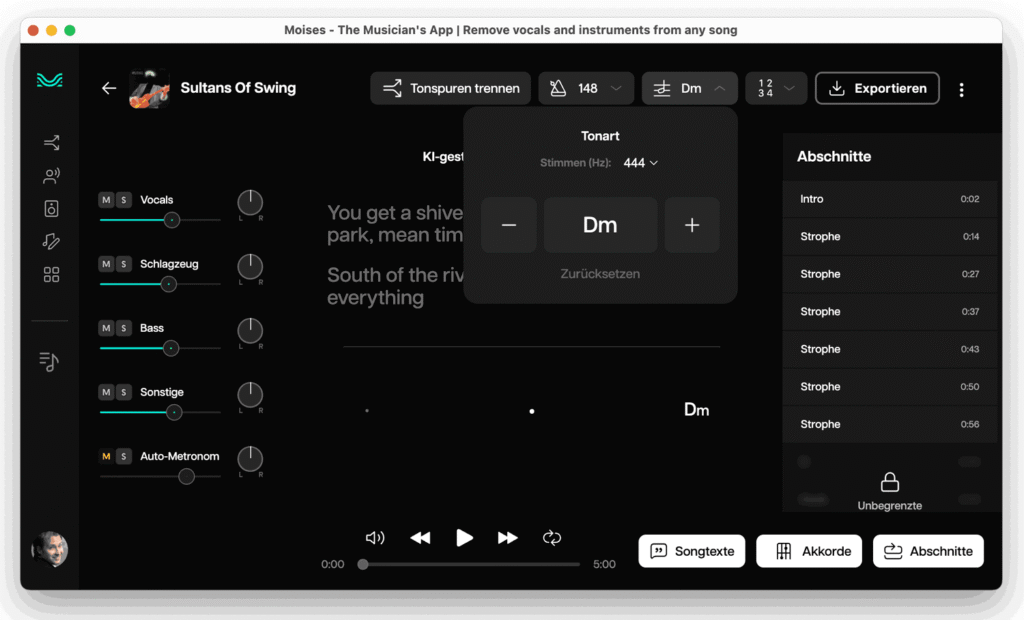Click Zurücksetzen to reset the key

pos(600,274)
